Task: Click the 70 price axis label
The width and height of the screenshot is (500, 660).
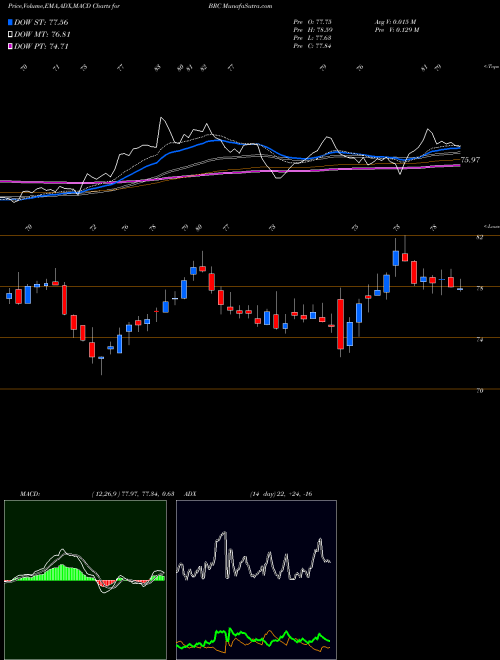Action: coord(479,391)
